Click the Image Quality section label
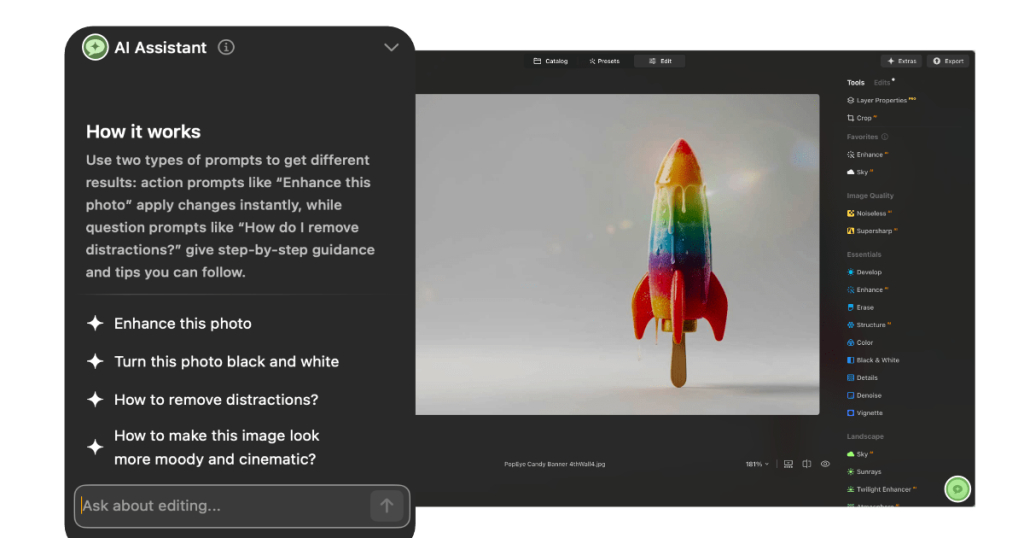Image resolution: width=1024 pixels, height=538 pixels. pos(870,195)
